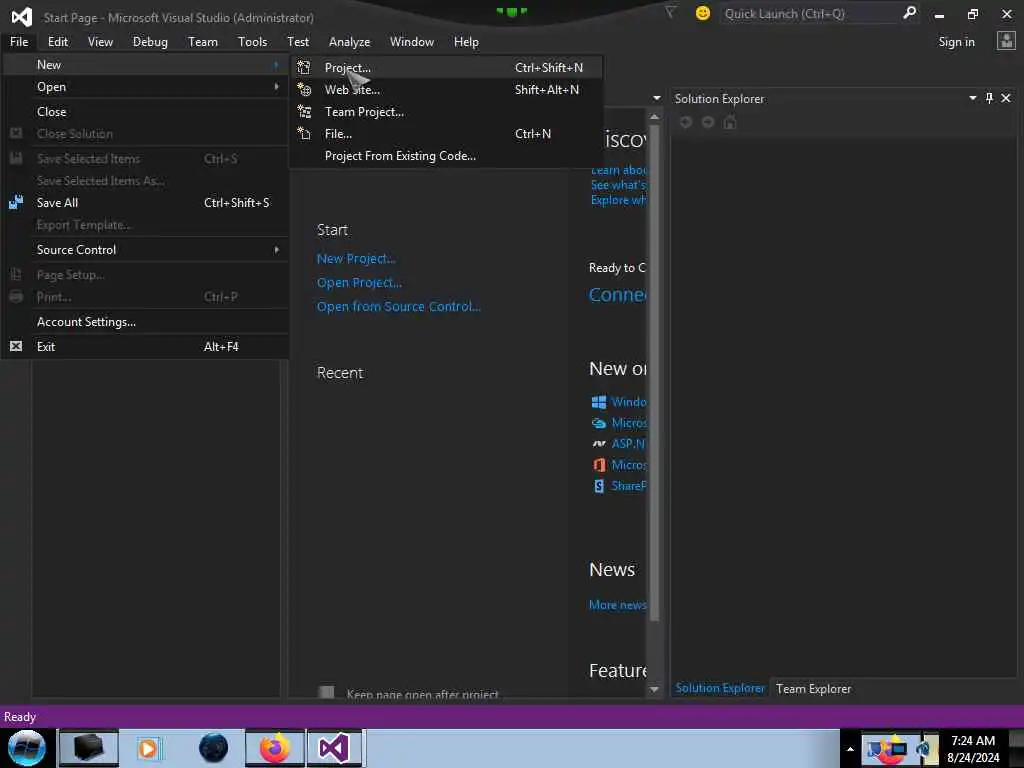
Task: Open the File menu
Action: pos(19,42)
